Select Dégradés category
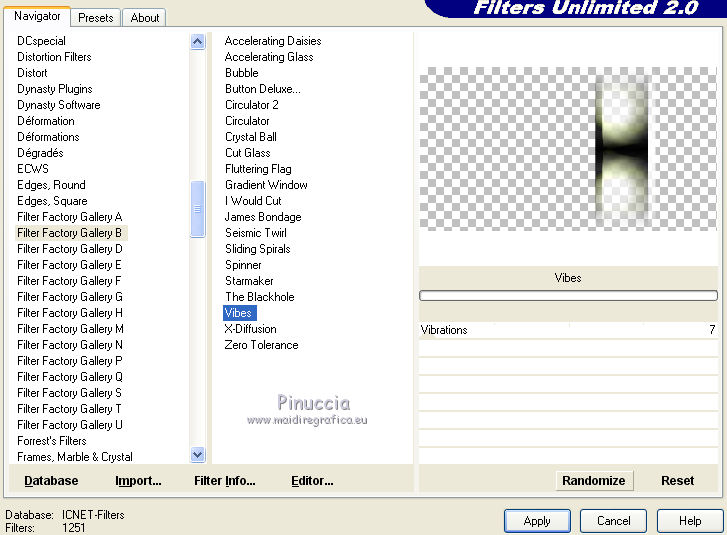Viewport: 727px width, 535px height. click(40, 153)
